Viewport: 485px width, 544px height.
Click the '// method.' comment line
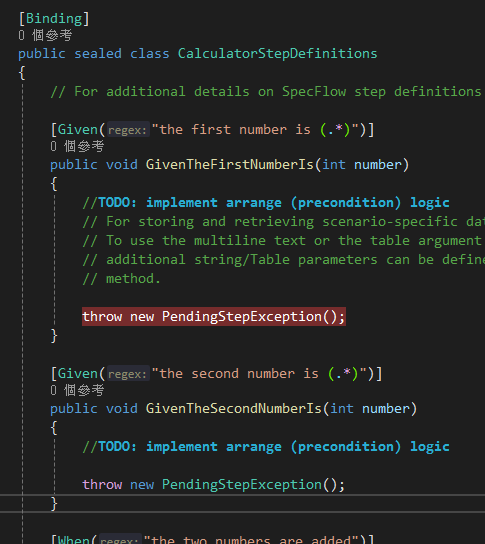[x=121, y=279]
